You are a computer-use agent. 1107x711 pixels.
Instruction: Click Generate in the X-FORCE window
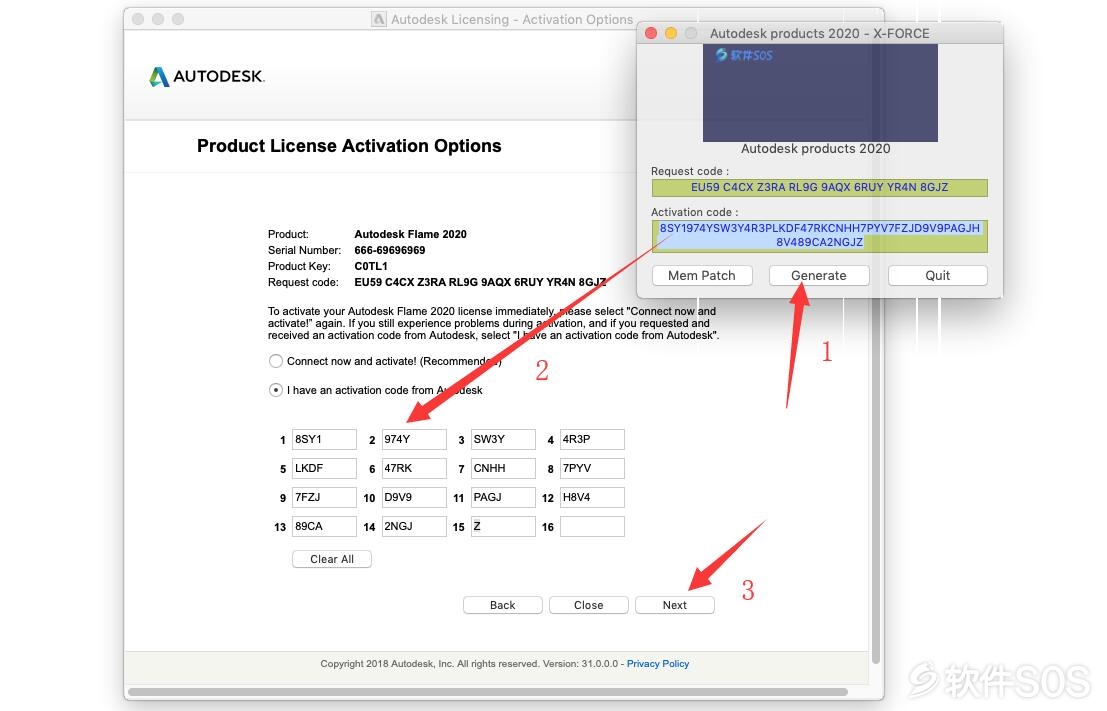819,275
